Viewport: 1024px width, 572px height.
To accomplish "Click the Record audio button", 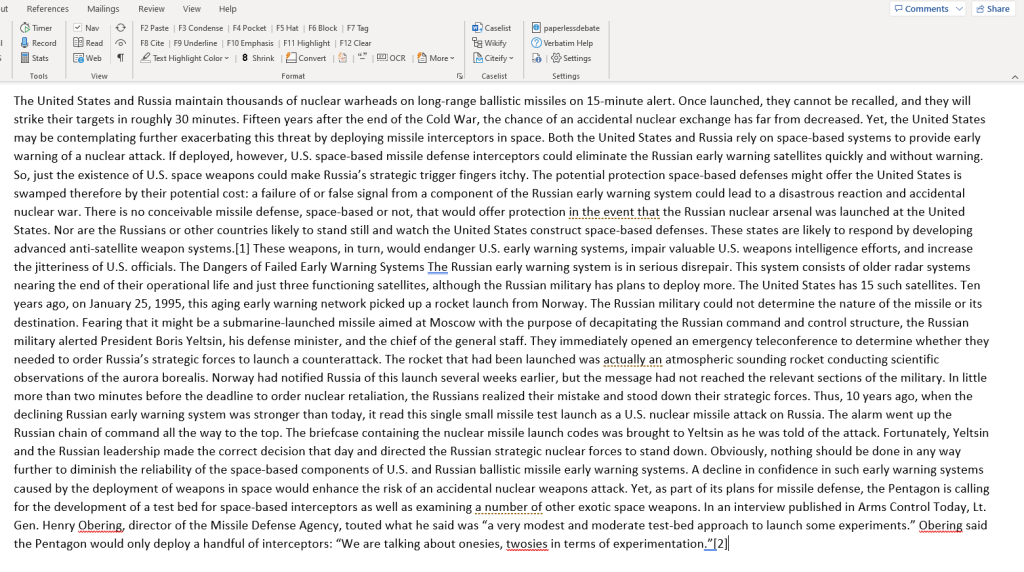I will (x=37, y=43).
